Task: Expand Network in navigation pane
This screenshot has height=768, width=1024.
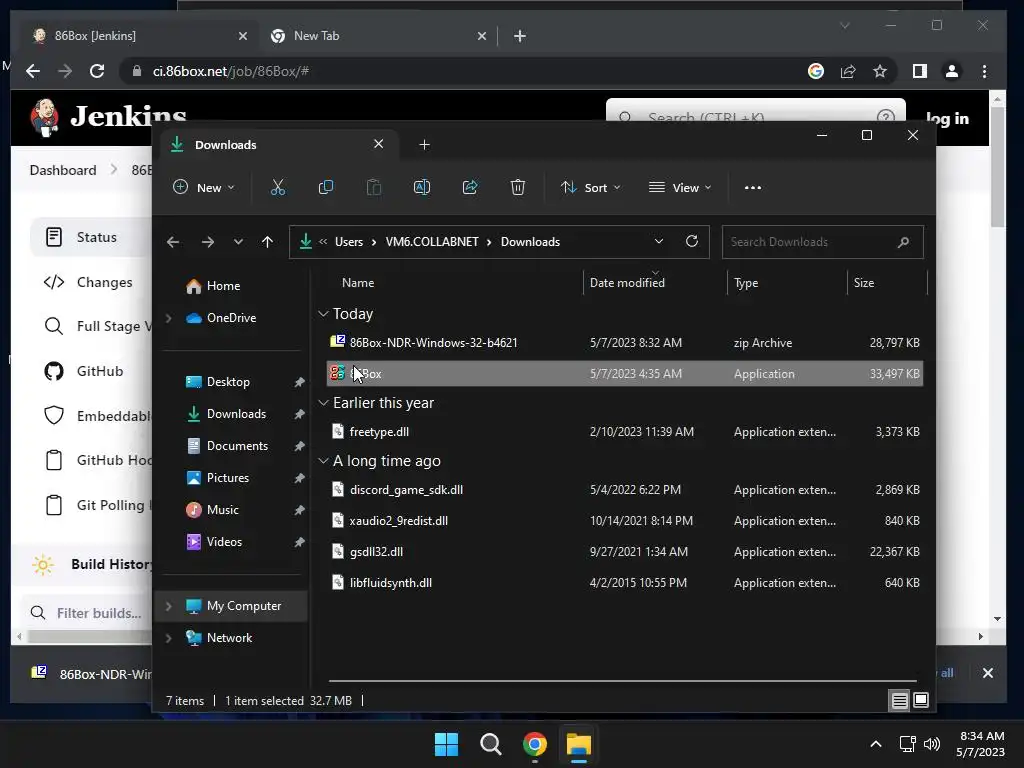Action: (168, 638)
